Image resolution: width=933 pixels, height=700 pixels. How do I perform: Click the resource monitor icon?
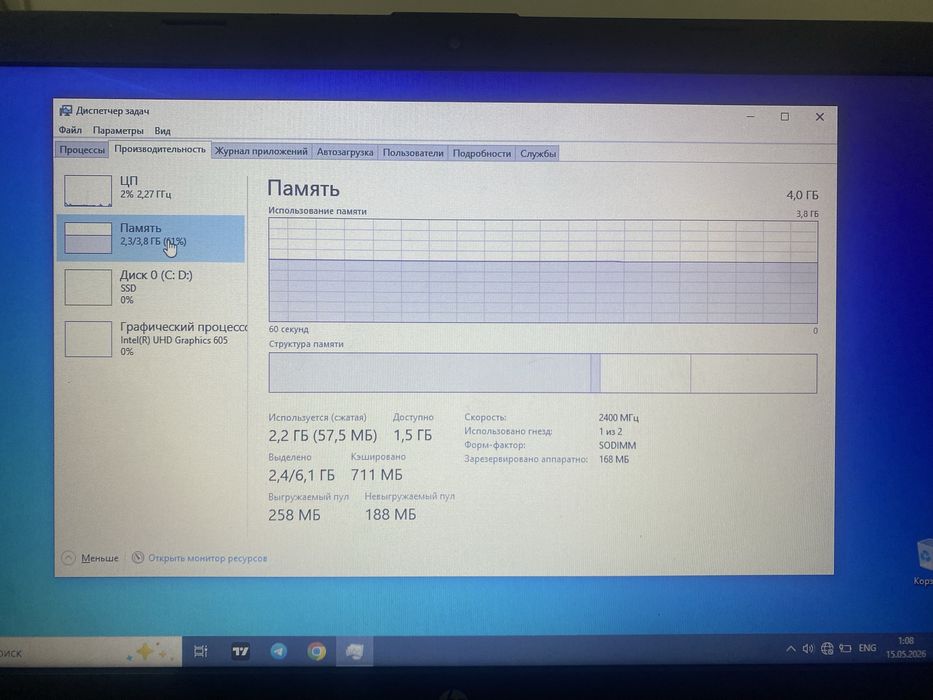point(138,557)
